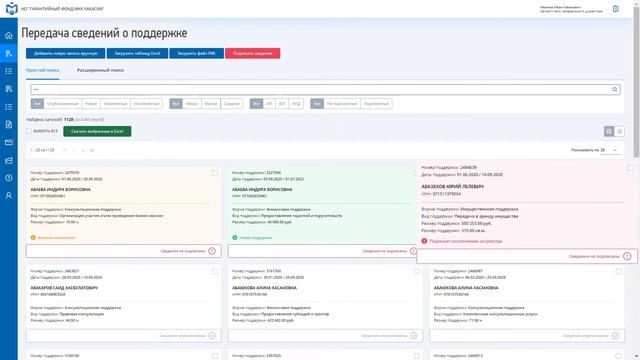Select the 'НПД' entity type filter
Image resolution: width=640 pixels, height=360 pixels.
point(296,104)
